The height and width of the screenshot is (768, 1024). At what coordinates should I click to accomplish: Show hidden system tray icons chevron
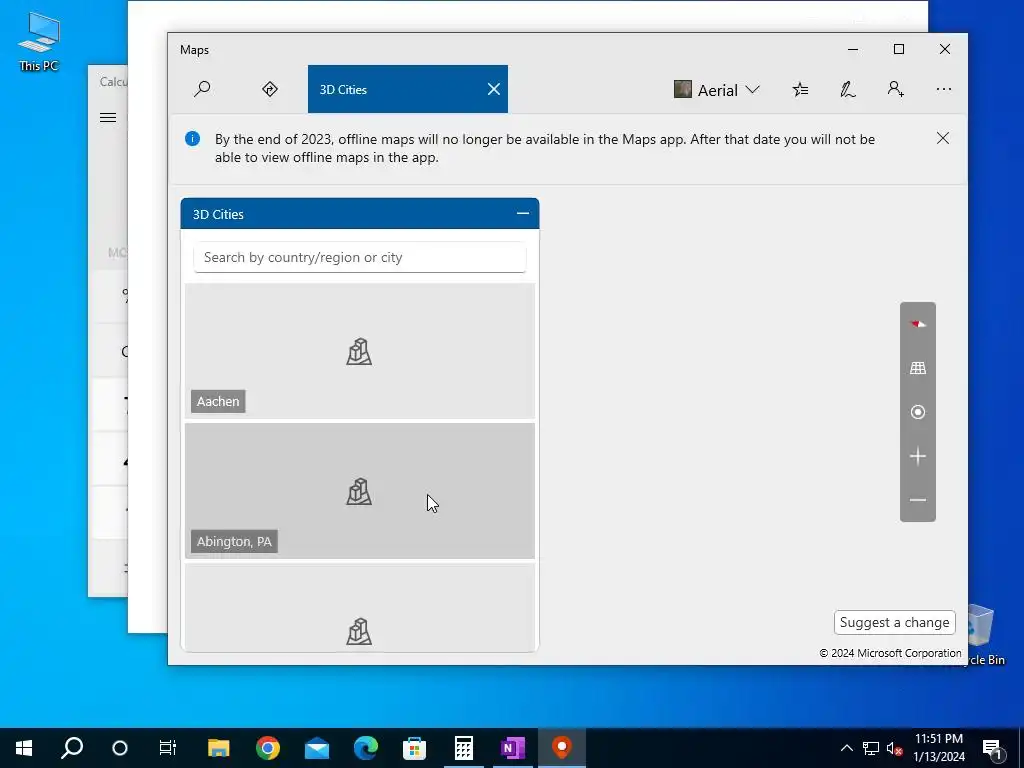846,748
